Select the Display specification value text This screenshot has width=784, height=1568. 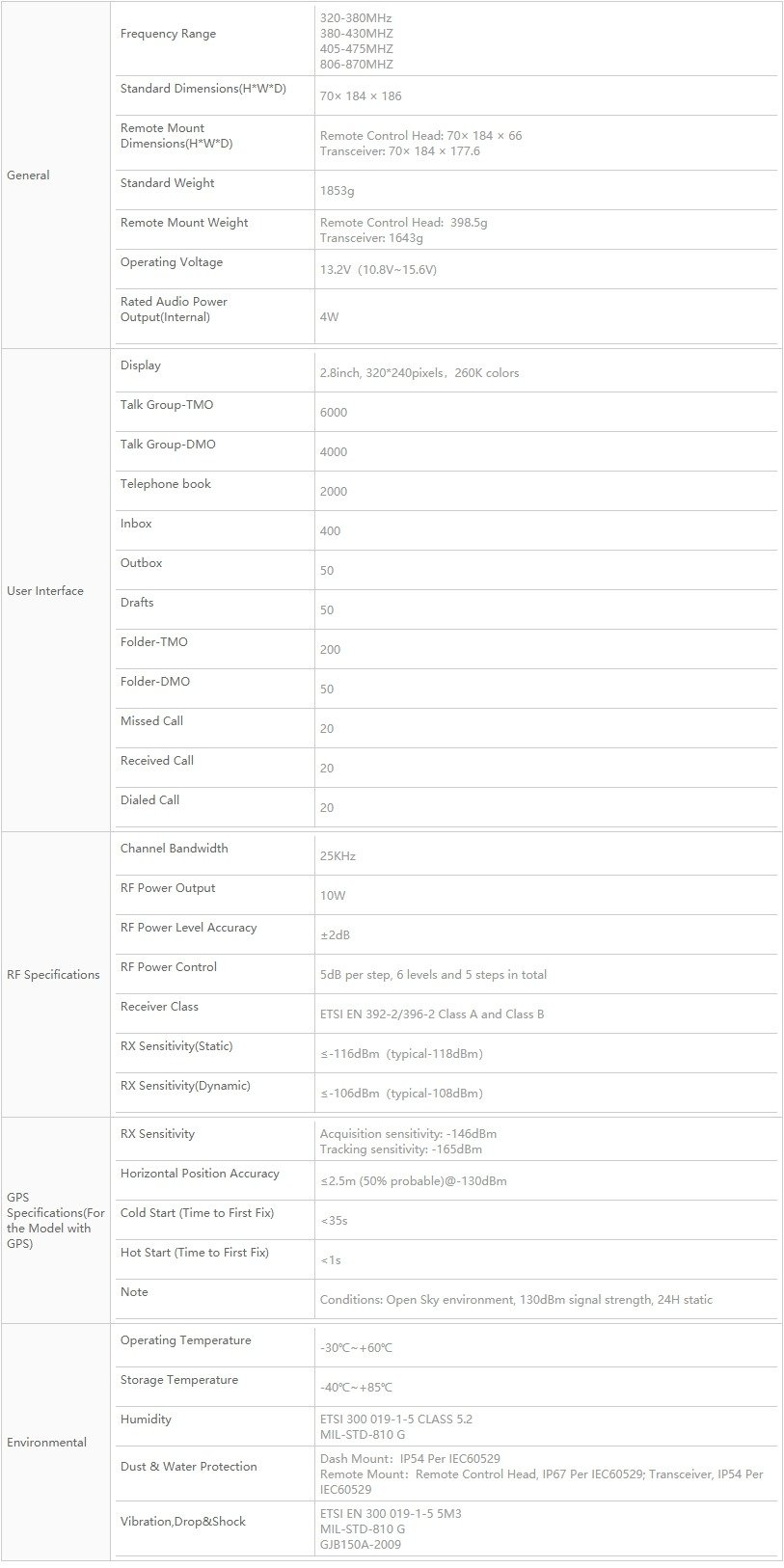[419, 373]
